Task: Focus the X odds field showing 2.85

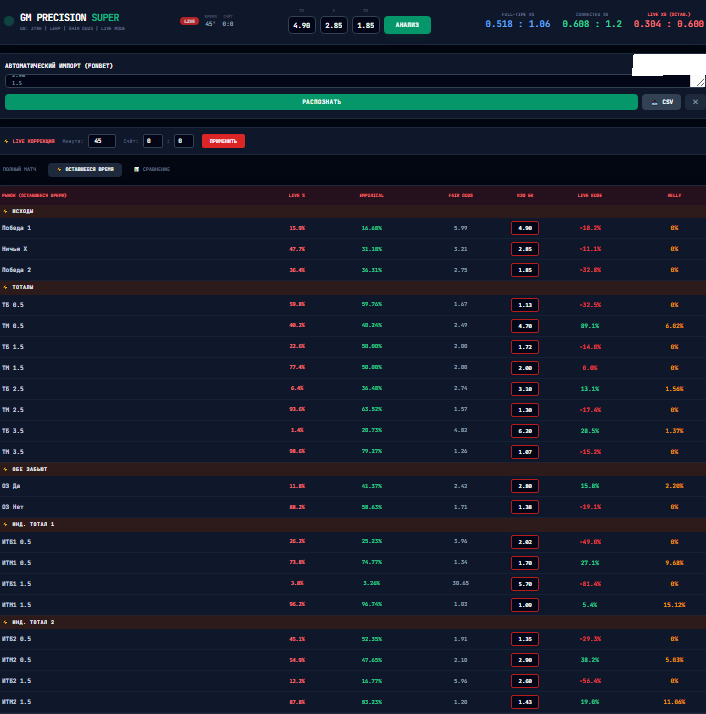Action: [334, 25]
